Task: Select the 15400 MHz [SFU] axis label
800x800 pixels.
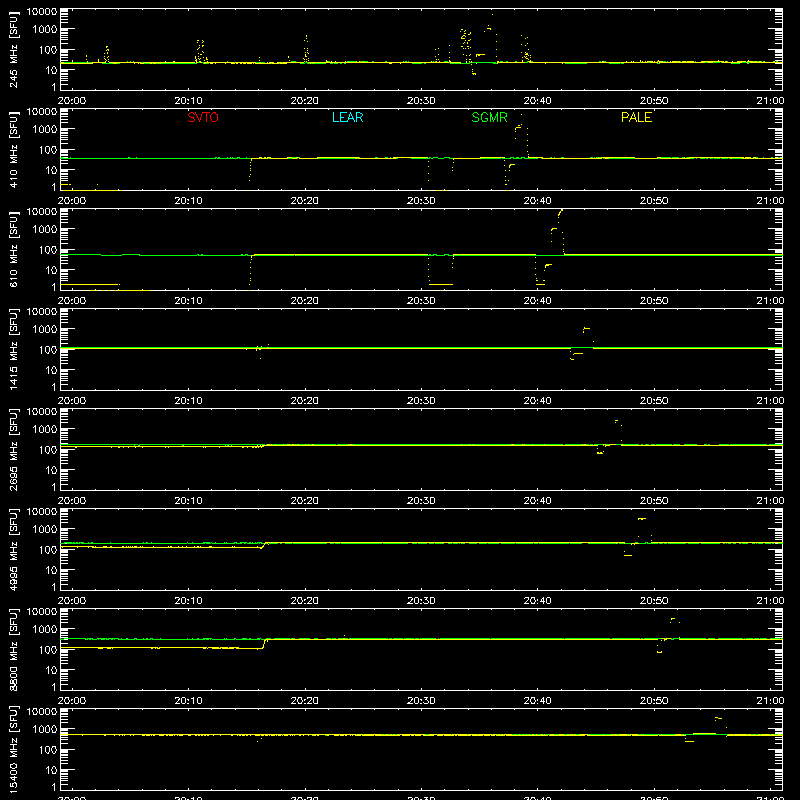Action: 14,750
